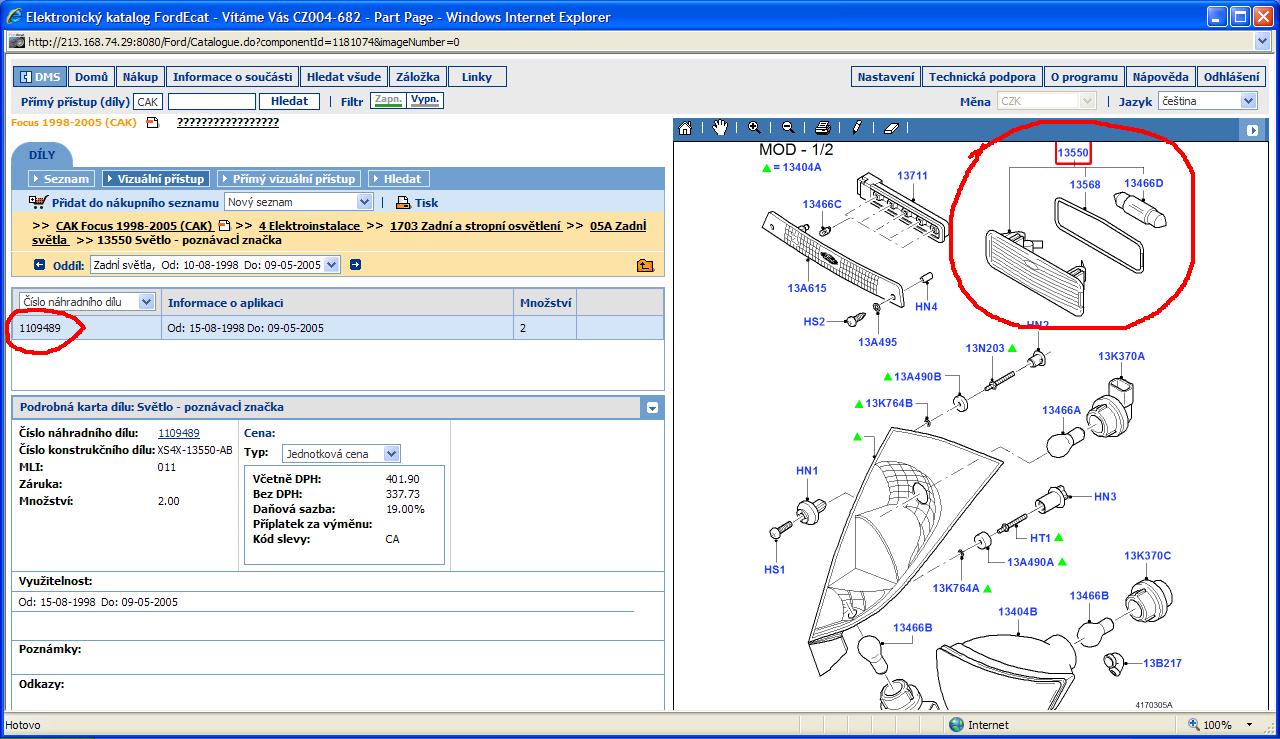This screenshot has width=1280, height=739.
Task: Open the Nákup menu
Action: tap(140, 77)
